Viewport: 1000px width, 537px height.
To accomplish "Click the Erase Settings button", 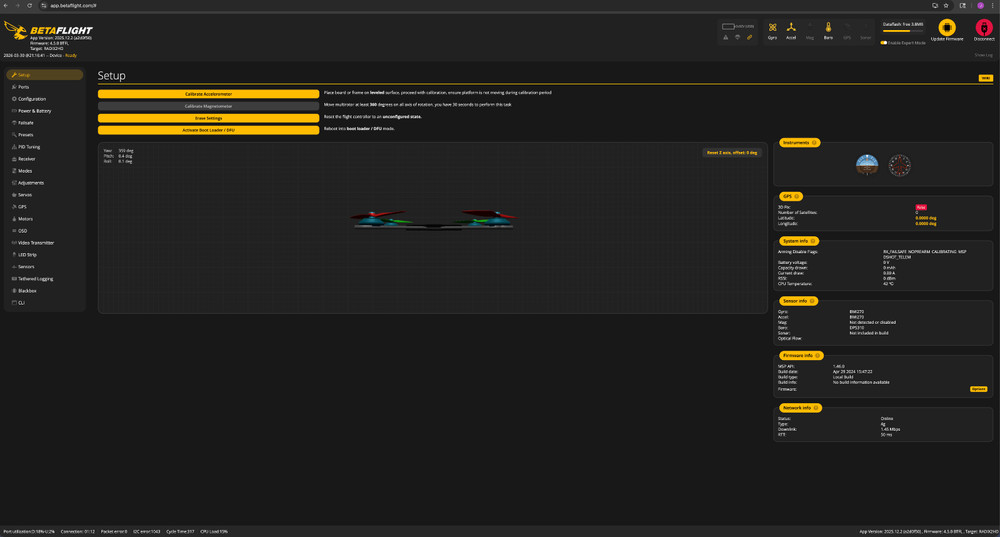I will [x=208, y=118].
